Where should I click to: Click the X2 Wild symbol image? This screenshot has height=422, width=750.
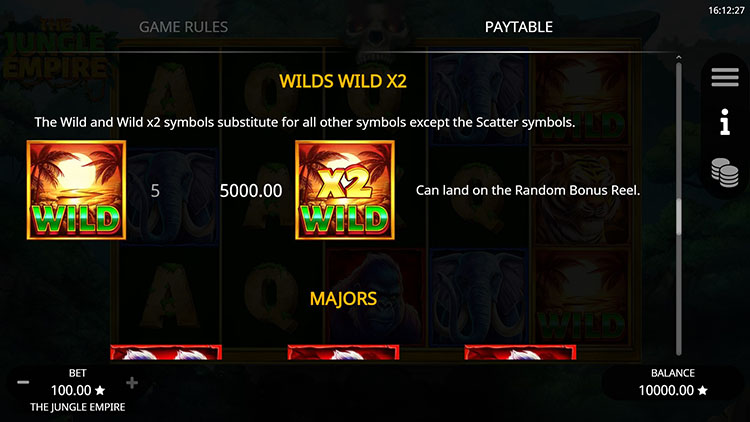tap(345, 190)
